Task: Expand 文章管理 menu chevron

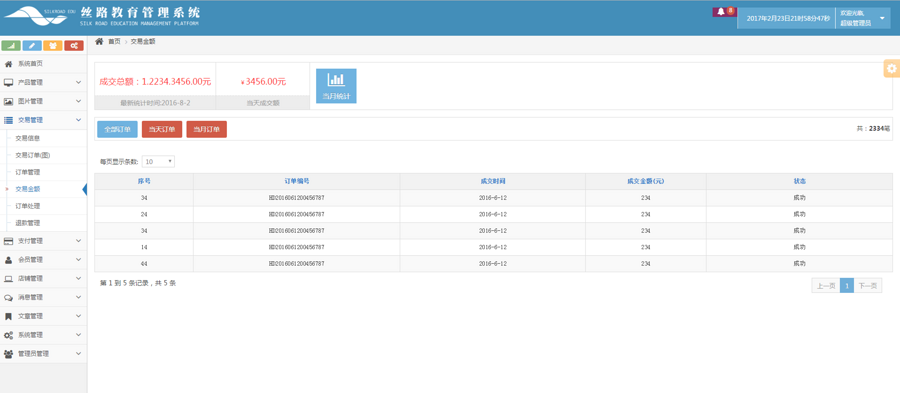Action: 79,316
